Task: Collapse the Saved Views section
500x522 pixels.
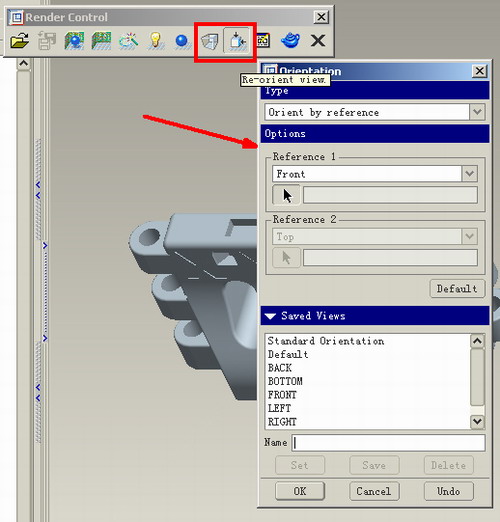Action: pos(270,316)
